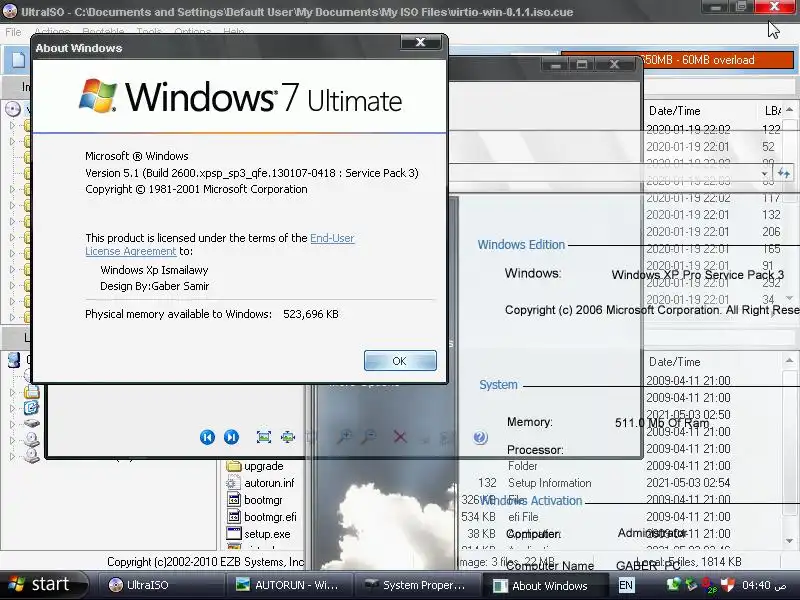Image resolution: width=800 pixels, height=600 pixels.
Task: Click the first green network tray icon
Action: (673, 585)
